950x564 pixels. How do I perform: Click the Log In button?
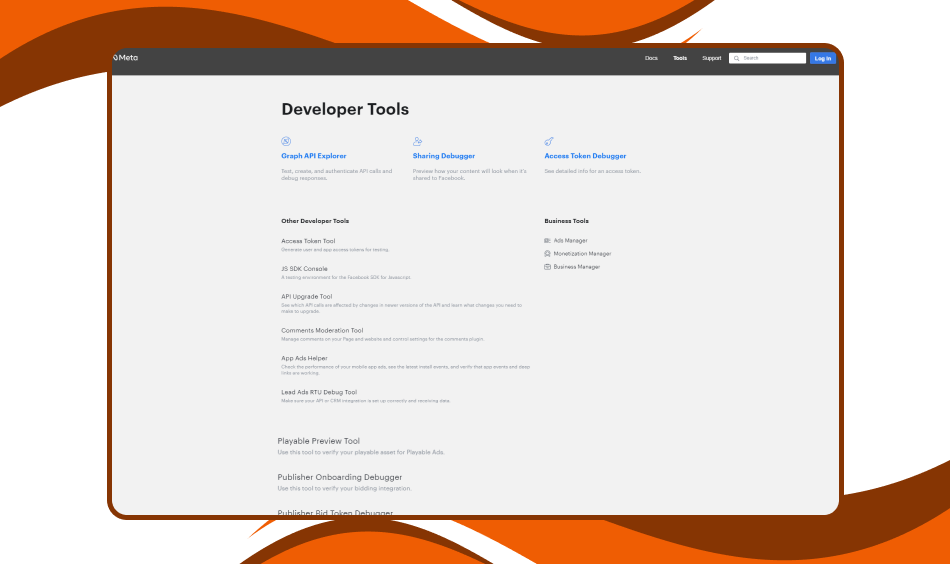823,58
